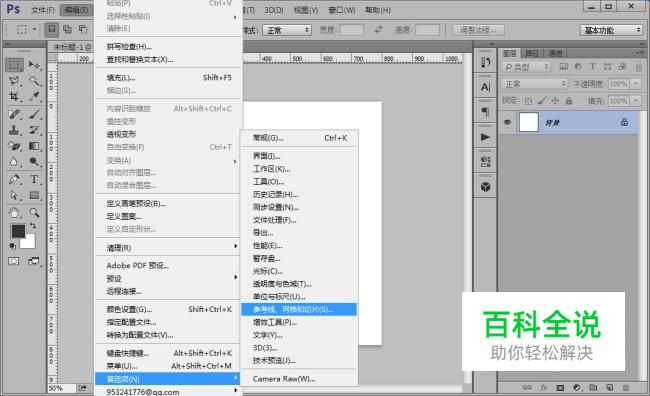This screenshot has height=396, width=650.
Task: Select the Zoom tool
Action: (34, 213)
